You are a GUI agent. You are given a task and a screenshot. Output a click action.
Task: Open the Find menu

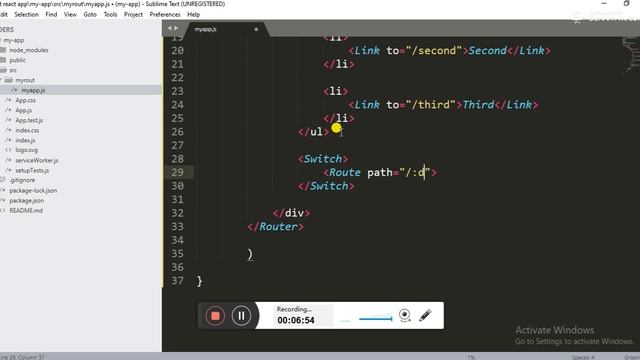pos(51,14)
